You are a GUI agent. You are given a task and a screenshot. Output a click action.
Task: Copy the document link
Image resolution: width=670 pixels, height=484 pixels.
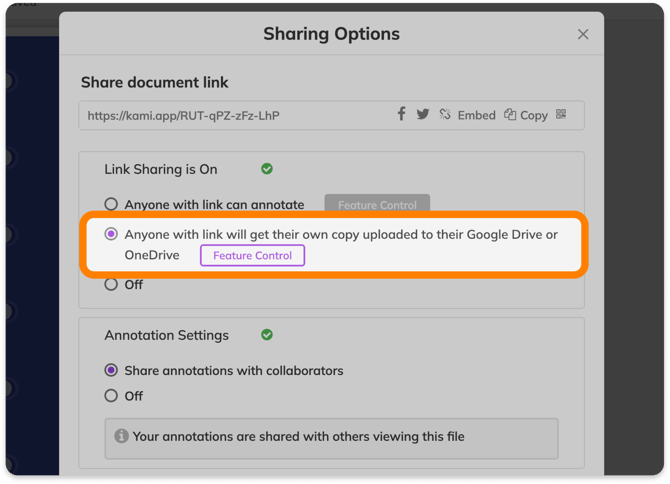coord(526,115)
